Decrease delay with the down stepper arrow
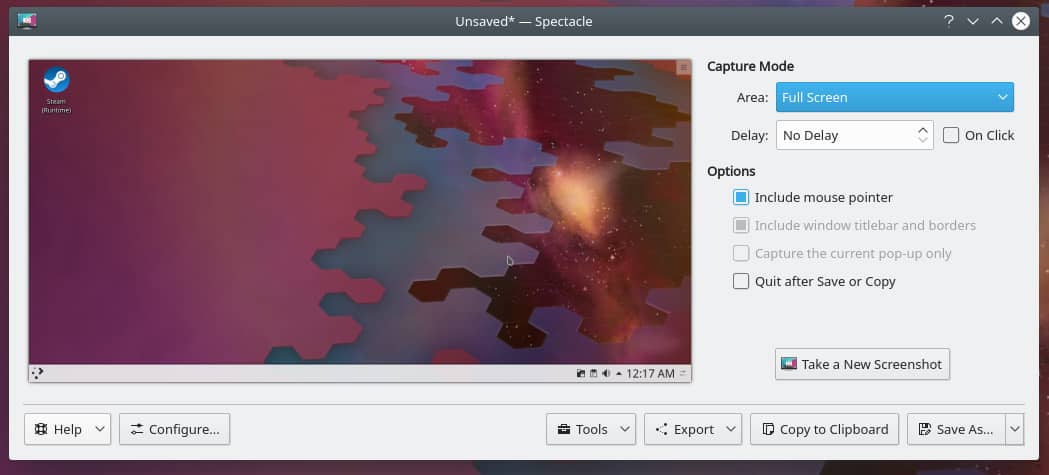This screenshot has height=475, width=1049. [x=923, y=140]
